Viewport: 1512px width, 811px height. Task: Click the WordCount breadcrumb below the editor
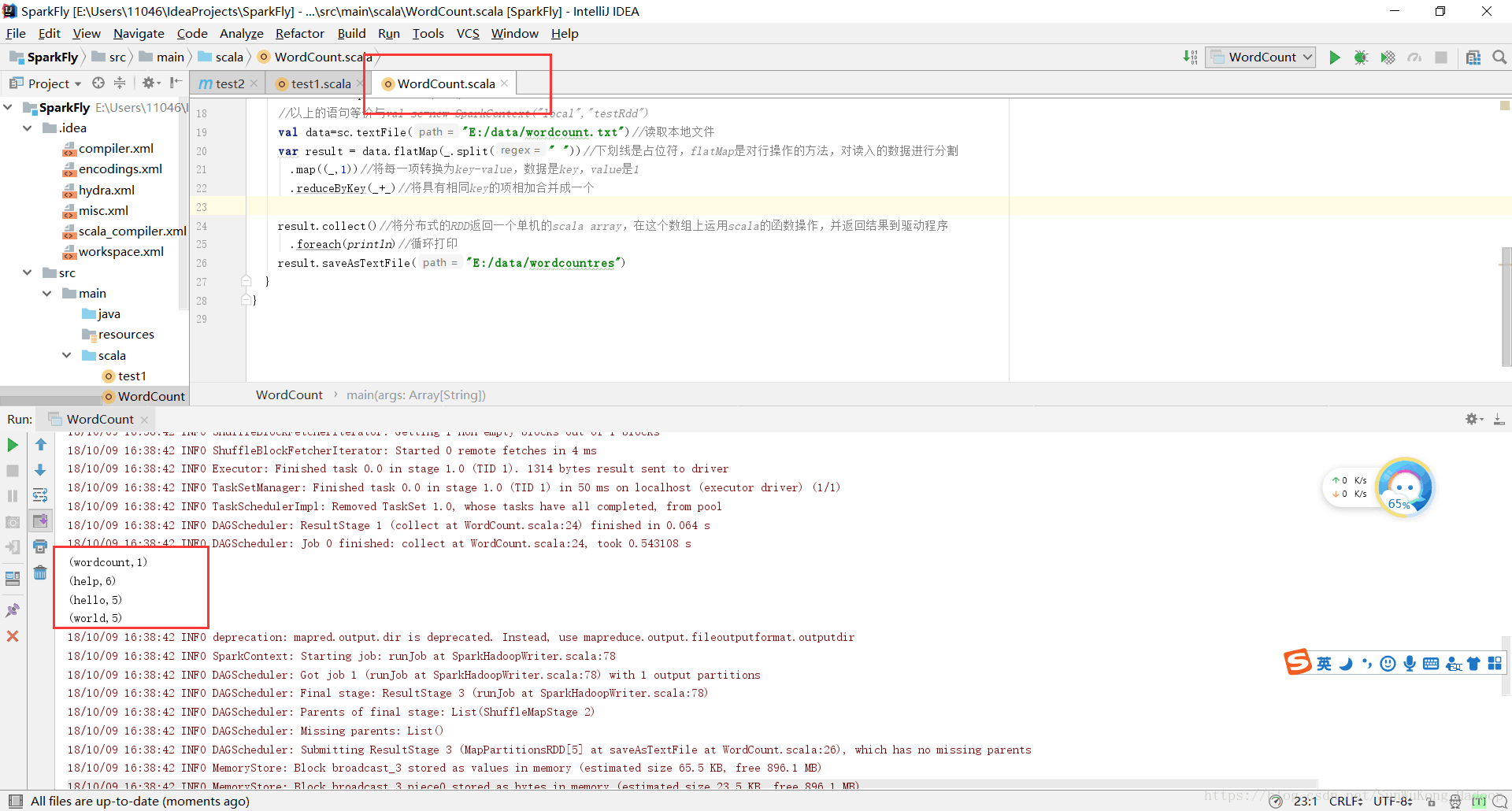289,394
